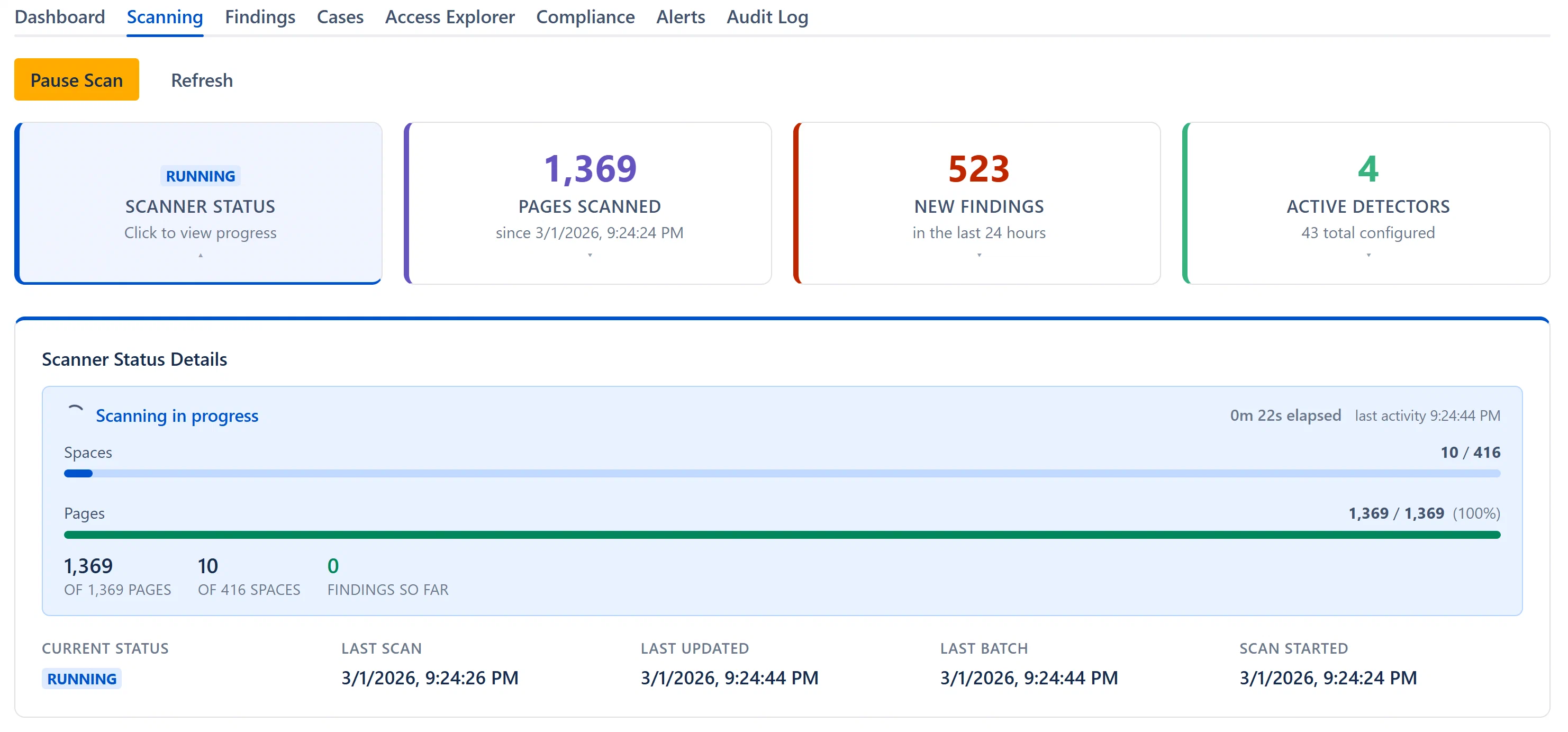Screen dimensions: 1568x732
Task: Click the Scanning in progress link text
Action: click(x=177, y=415)
